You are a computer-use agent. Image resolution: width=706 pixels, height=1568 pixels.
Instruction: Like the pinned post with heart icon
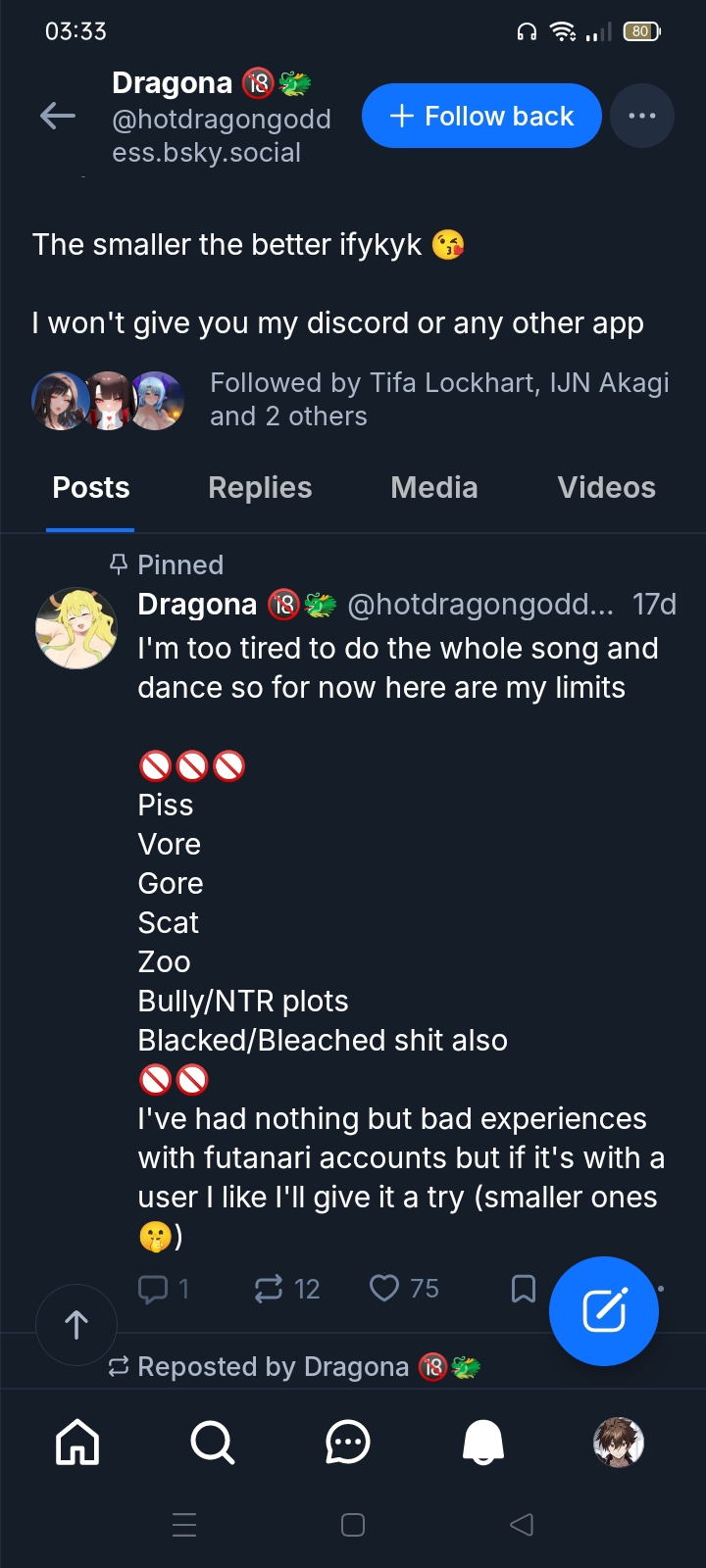tap(384, 1288)
